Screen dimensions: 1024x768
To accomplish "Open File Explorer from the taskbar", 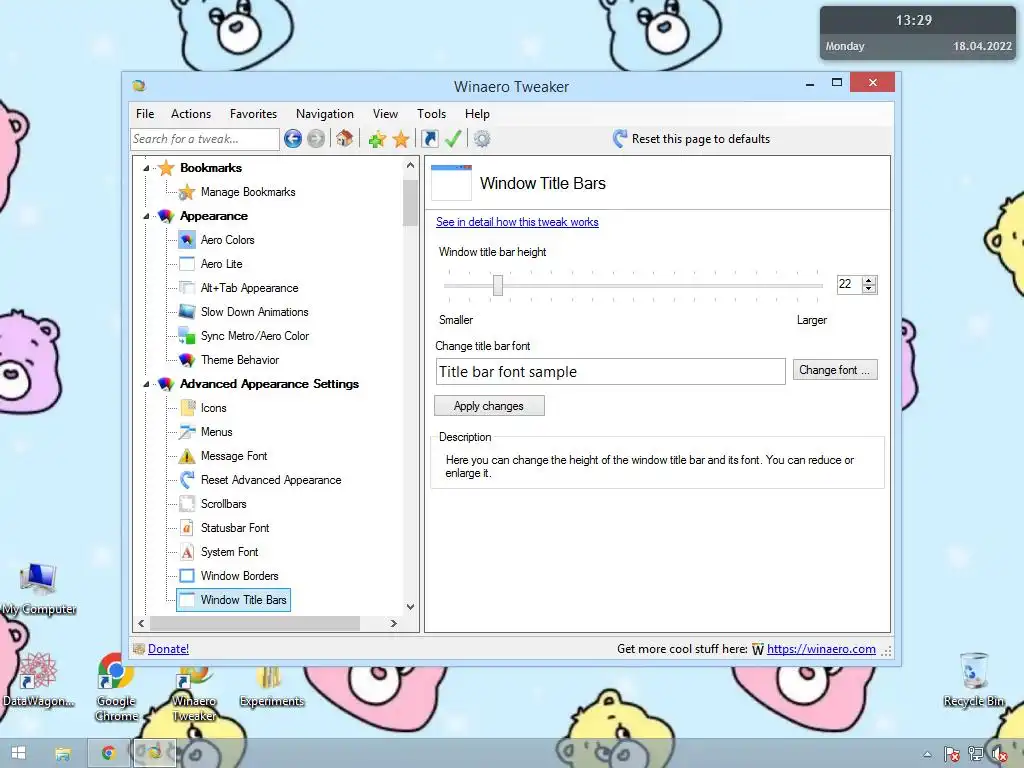I will (x=63, y=754).
